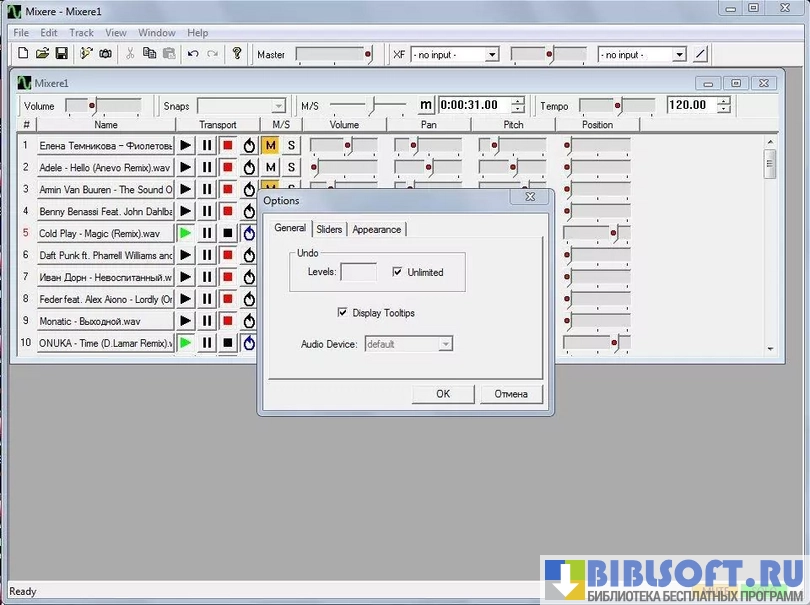Image resolution: width=810 pixels, height=605 pixels.
Task: Click the Undo arrow in the toolbar
Action: pyautogui.click(x=192, y=53)
